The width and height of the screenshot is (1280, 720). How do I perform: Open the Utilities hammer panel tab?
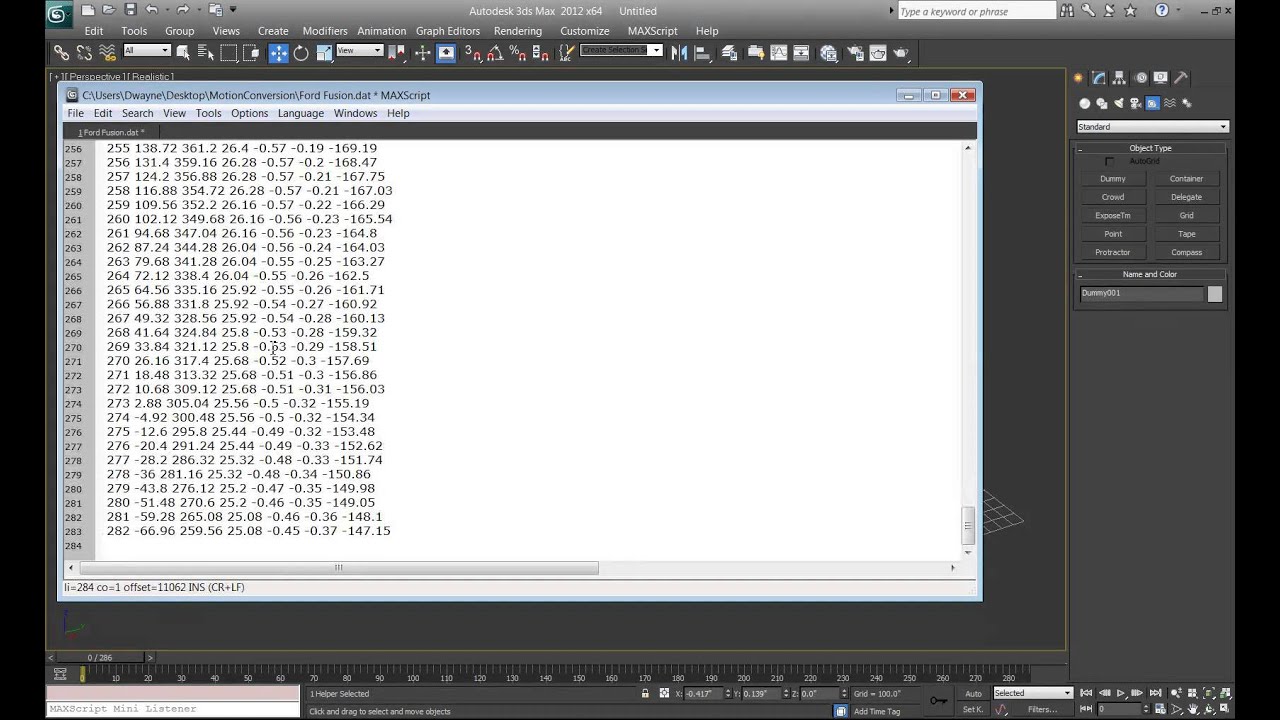click(x=1181, y=77)
